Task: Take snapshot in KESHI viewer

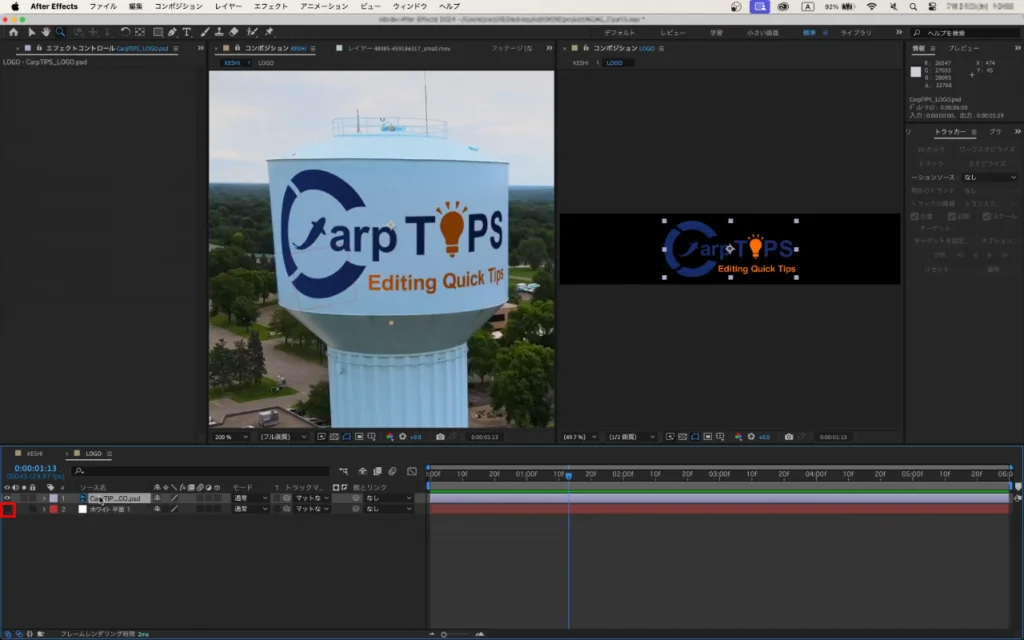Action: [440, 437]
